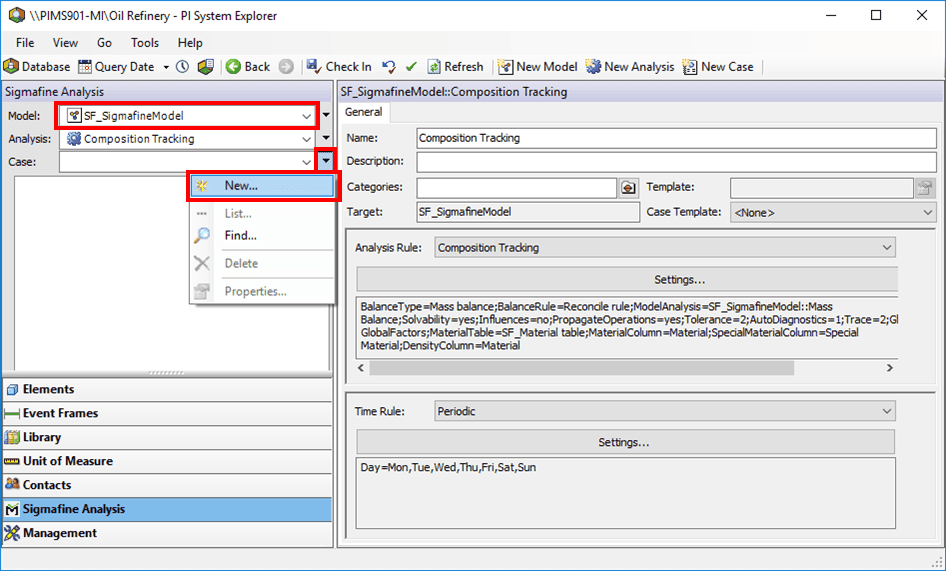Click the black arrow beside Model combo

pos(326,115)
